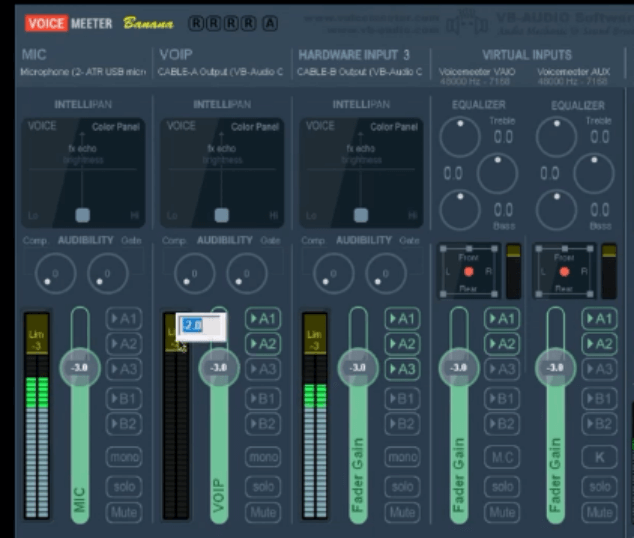Click AUX surround panner red dot

coord(564,272)
